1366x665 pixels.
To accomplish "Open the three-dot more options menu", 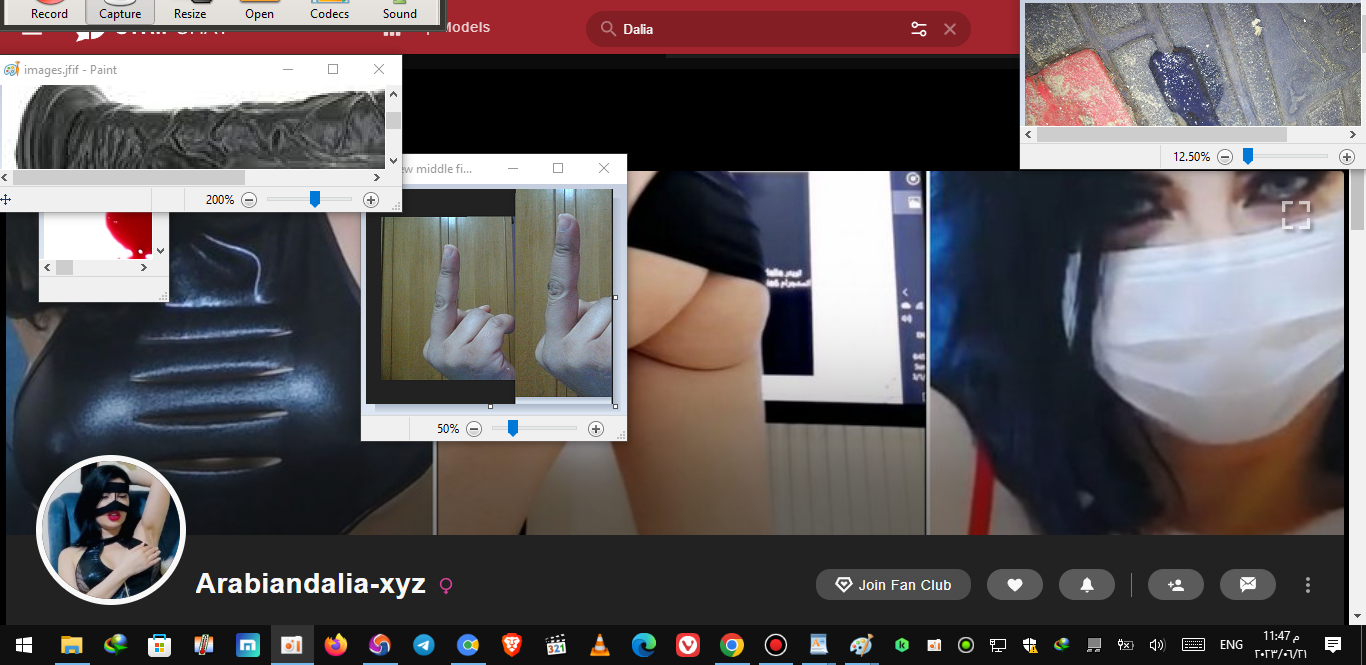I will 1307,585.
